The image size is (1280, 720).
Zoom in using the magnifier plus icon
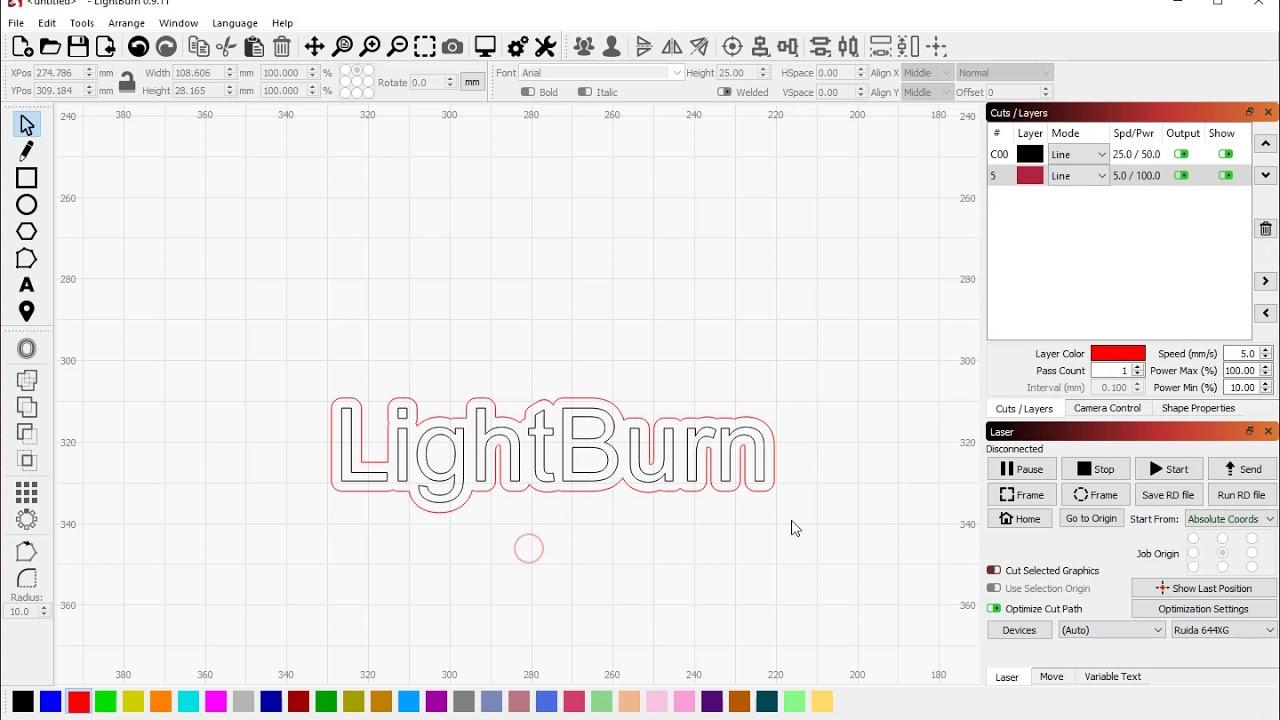(x=370, y=46)
